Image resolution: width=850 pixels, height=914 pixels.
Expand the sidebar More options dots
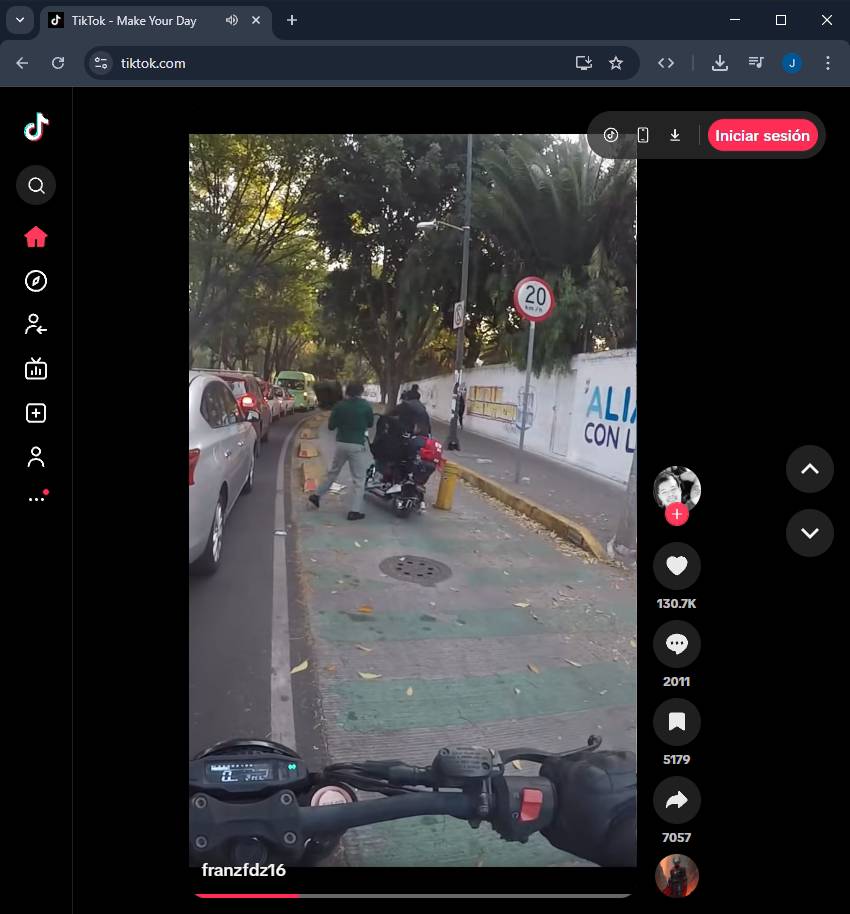(36, 498)
